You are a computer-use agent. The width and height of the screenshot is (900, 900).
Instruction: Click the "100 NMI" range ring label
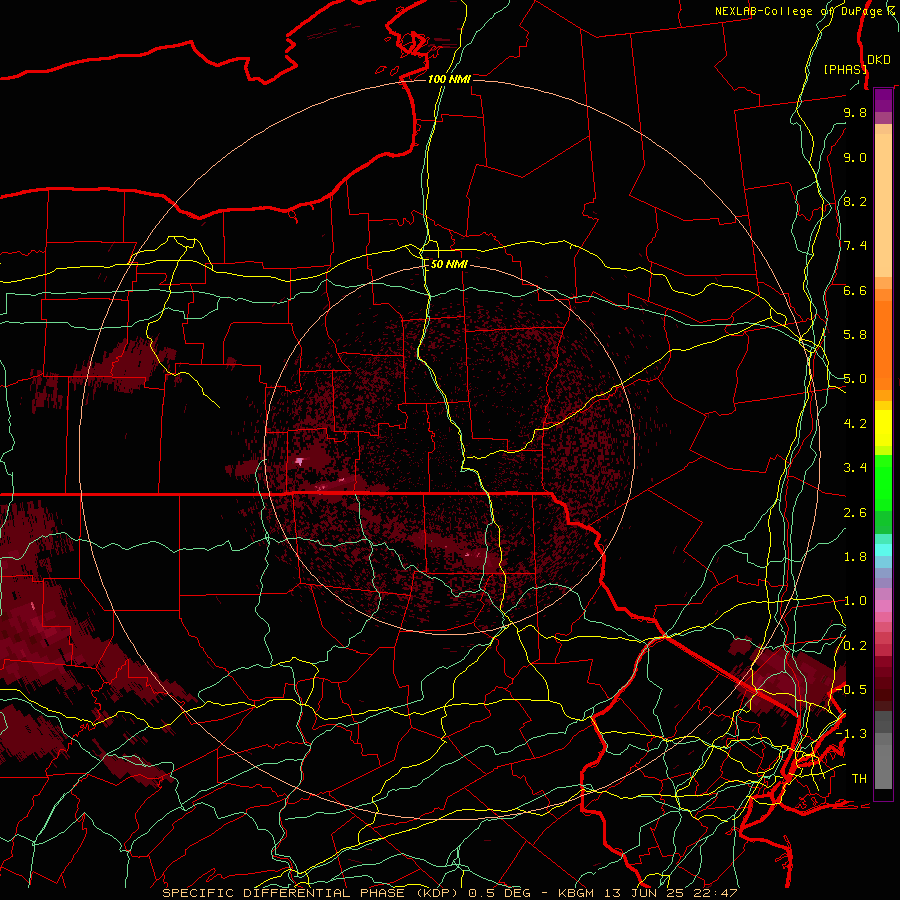tap(449, 79)
